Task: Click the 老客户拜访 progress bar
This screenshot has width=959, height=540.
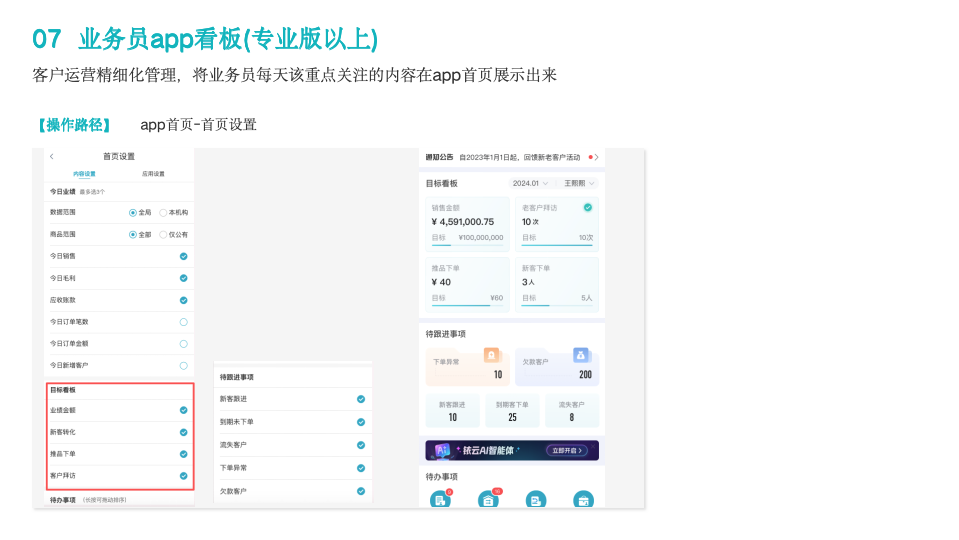Action: pyautogui.click(x=557, y=245)
